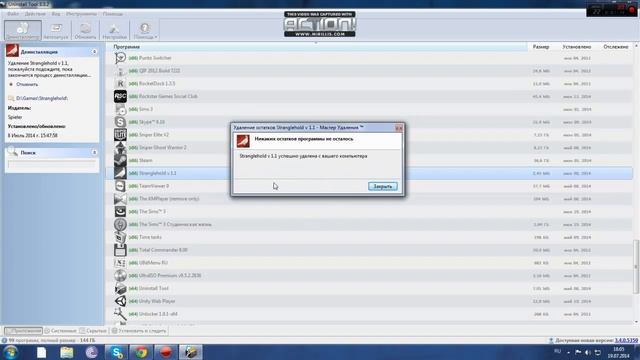The image size is (640, 360).
Task: Open Skype from the taskbar
Action: coord(116,352)
